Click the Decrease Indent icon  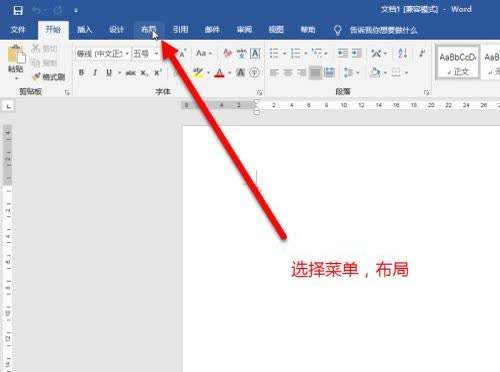click(343, 53)
